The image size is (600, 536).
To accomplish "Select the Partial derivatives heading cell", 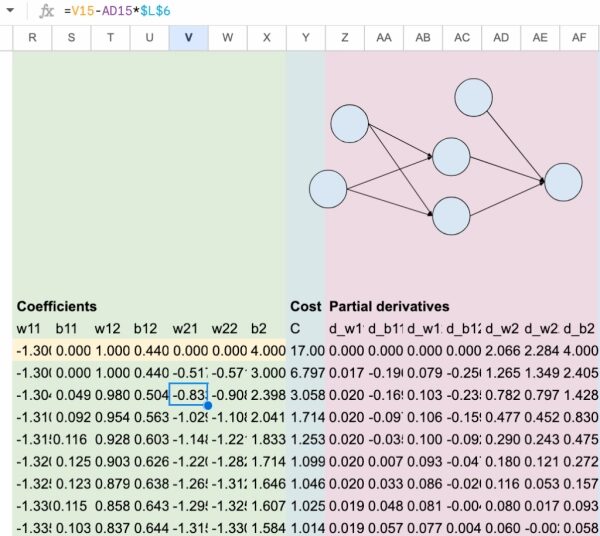I will pyautogui.click(x=390, y=306).
